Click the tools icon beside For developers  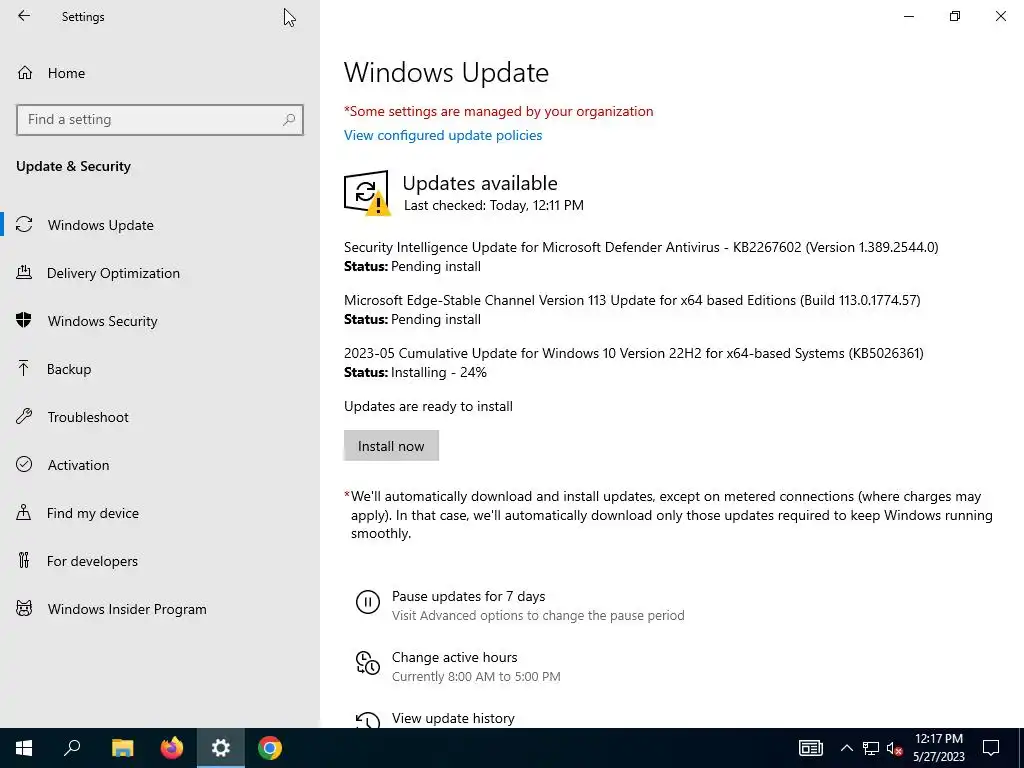coord(24,560)
